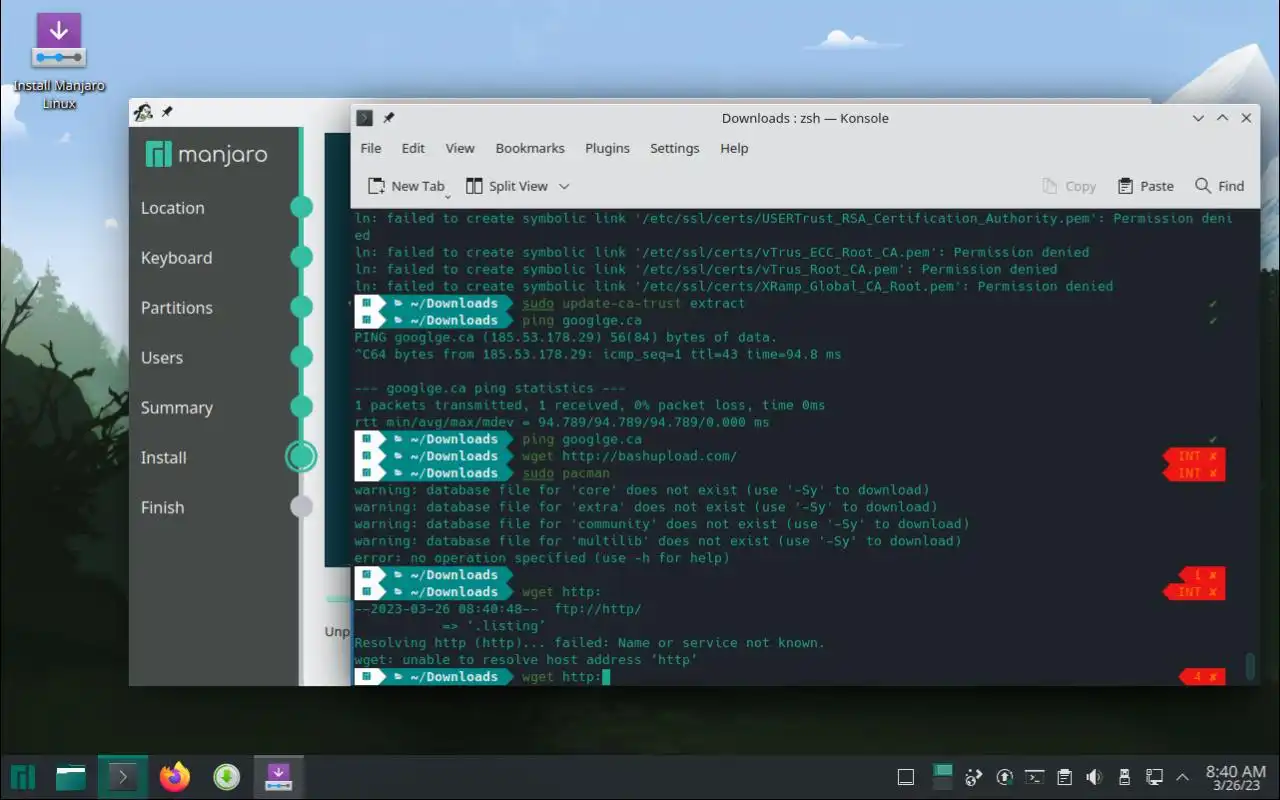Open the Bookmarks menu in Konsole
The image size is (1280, 800).
click(x=530, y=148)
